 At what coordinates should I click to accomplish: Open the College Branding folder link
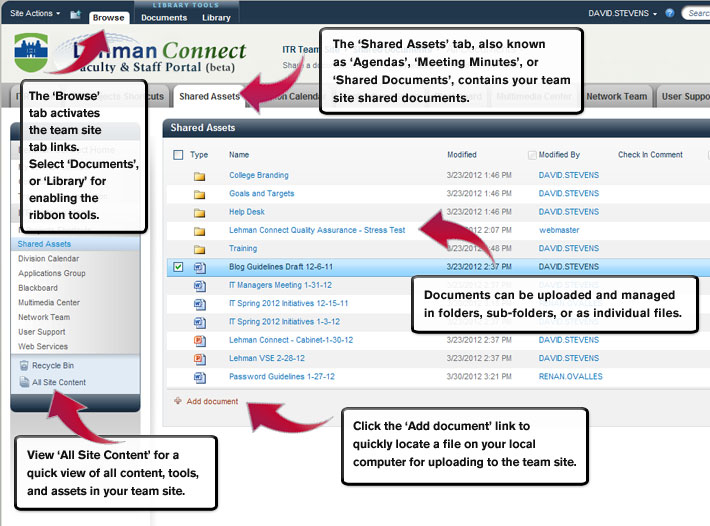point(259,175)
